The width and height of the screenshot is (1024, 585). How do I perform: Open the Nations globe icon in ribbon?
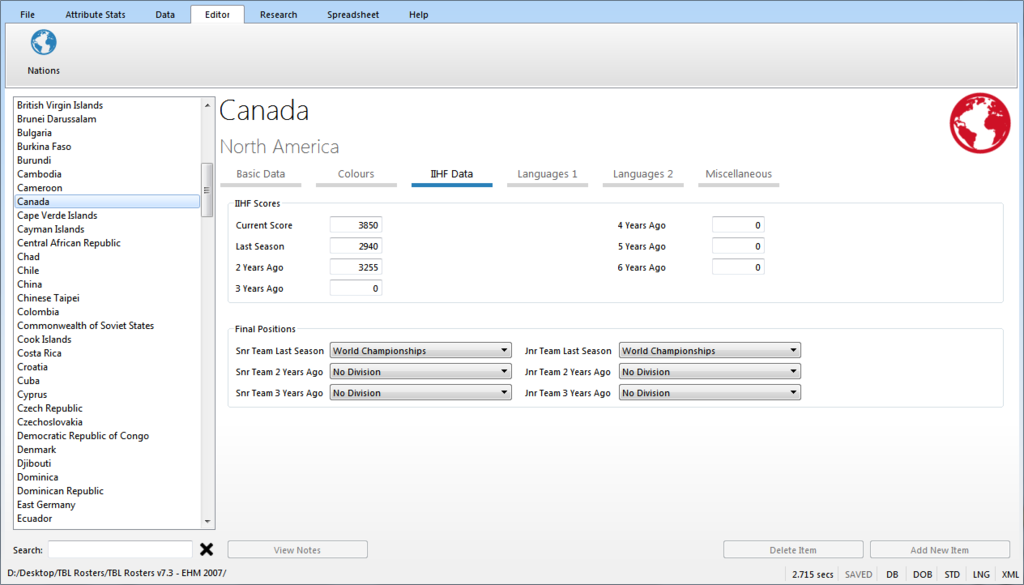pyautogui.click(x=44, y=42)
